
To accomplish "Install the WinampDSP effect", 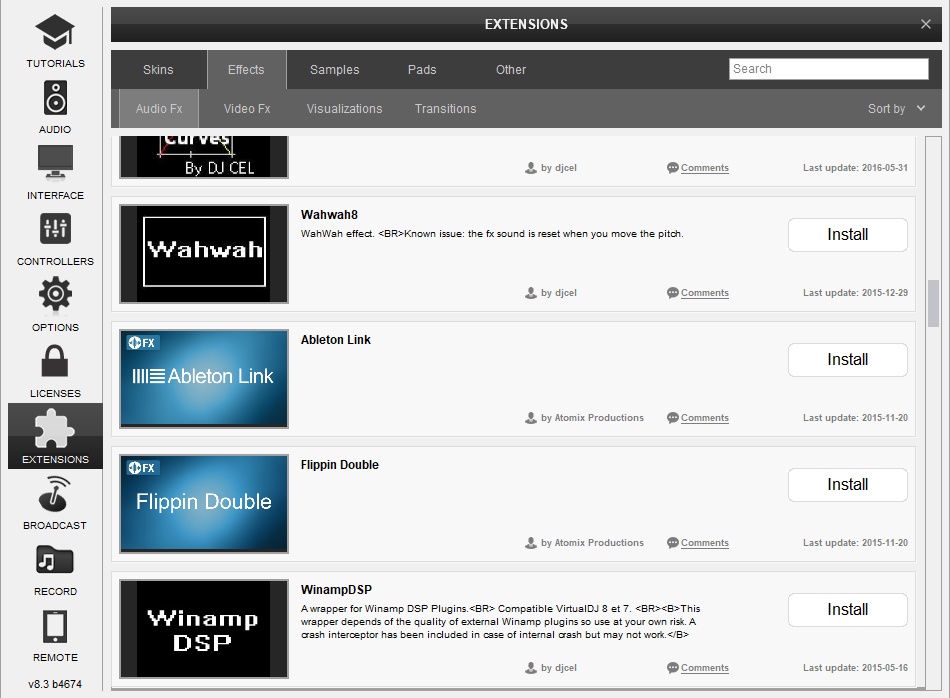I will click(847, 610).
